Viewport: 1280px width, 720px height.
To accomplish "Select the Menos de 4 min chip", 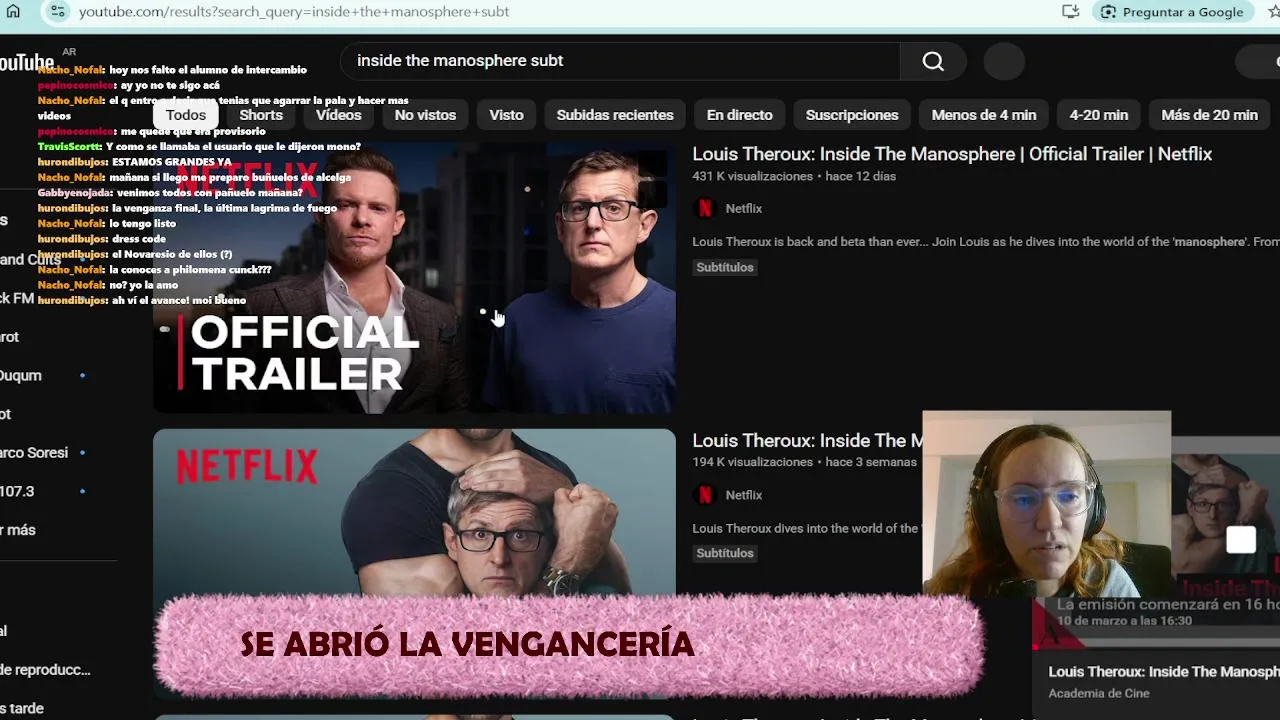I will tap(984, 115).
